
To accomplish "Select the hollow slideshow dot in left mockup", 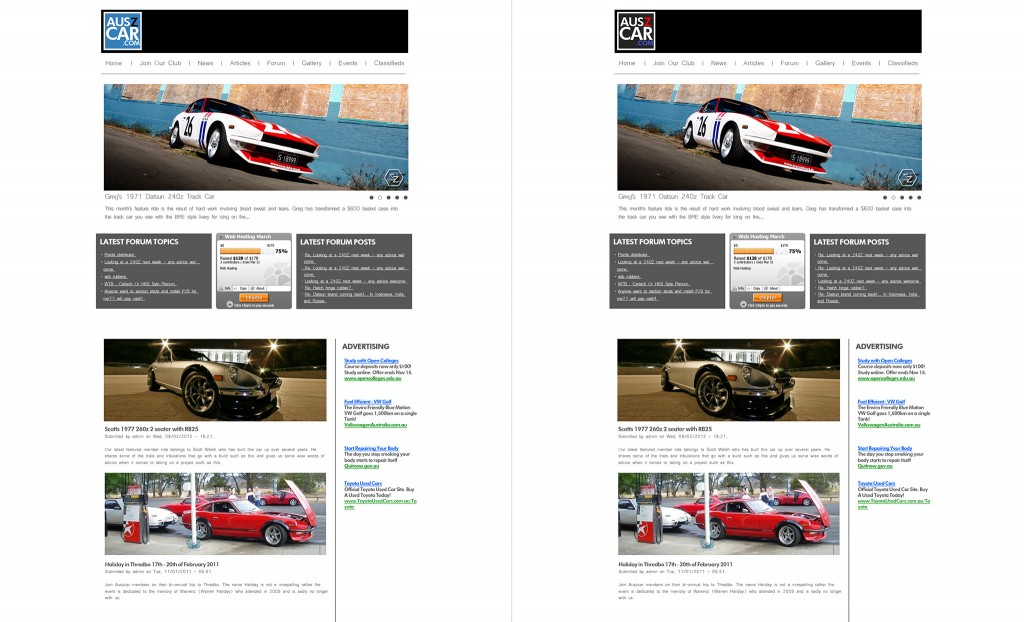I will click(x=380, y=197).
